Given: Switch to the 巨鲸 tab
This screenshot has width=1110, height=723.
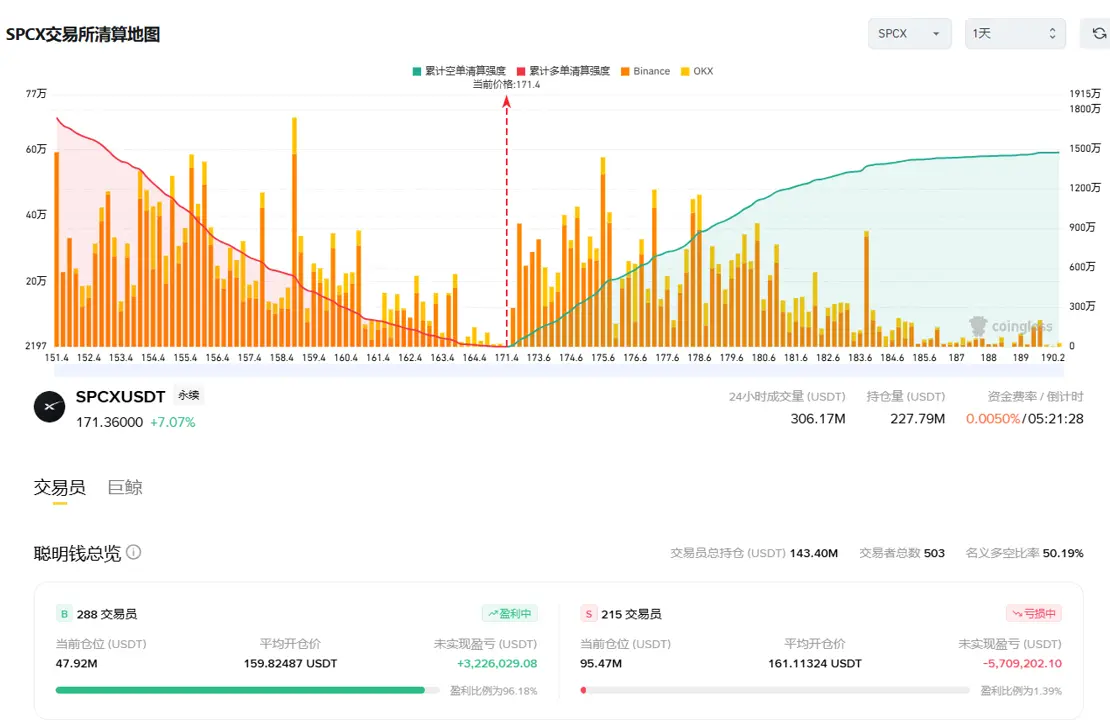Looking at the screenshot, I should pyautogui.click(x=125, y=487).
